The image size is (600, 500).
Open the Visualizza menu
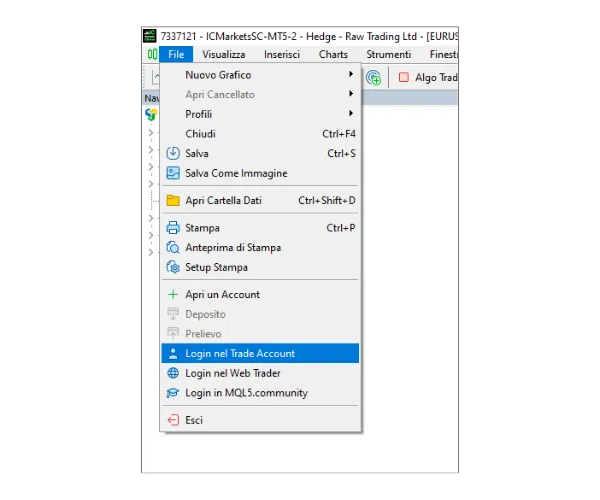[223, 54]
